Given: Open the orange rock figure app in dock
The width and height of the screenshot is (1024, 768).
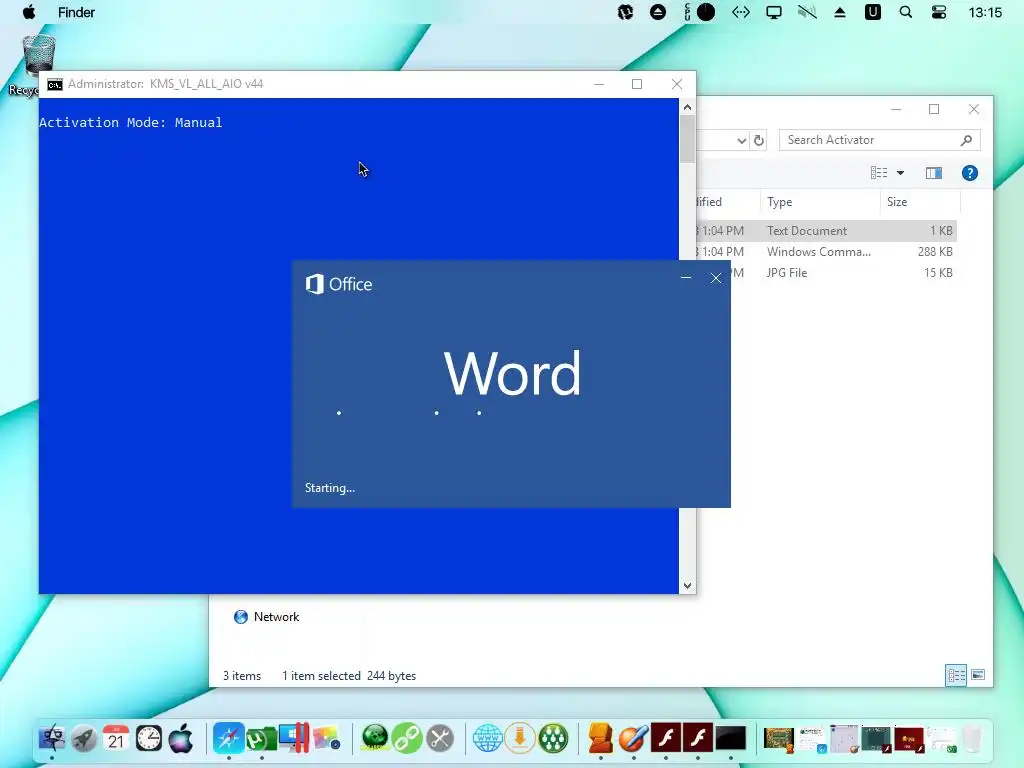Looking at the screenshot, I should 601,739.
